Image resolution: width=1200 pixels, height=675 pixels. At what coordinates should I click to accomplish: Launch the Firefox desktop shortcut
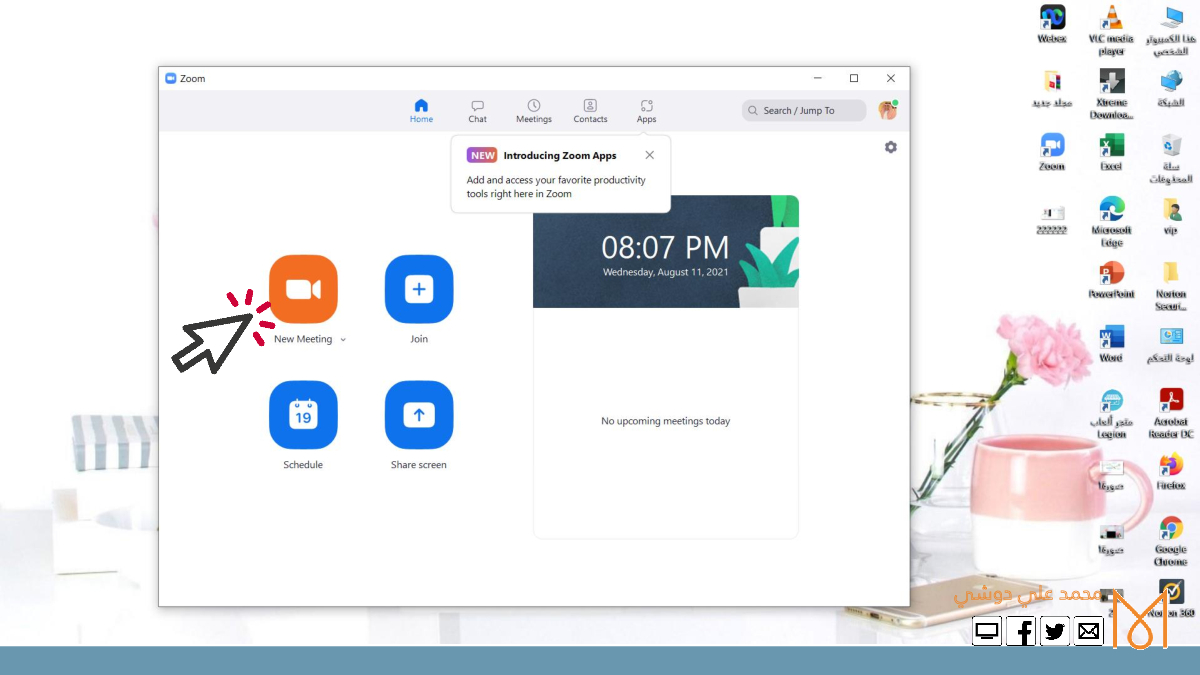pos(1171,466)
